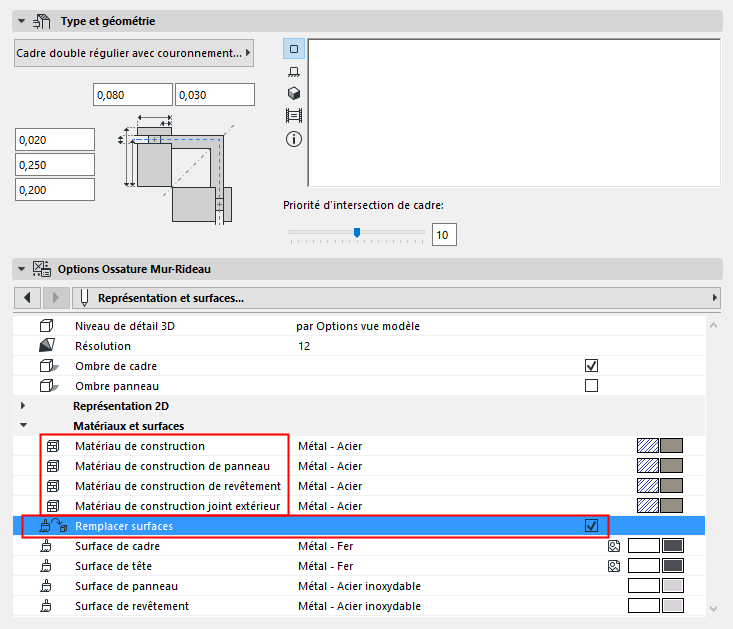733x629 pixels.
Task: Click the Options Ossature Mur-Rideau panel icon
Action: [42, 269]
